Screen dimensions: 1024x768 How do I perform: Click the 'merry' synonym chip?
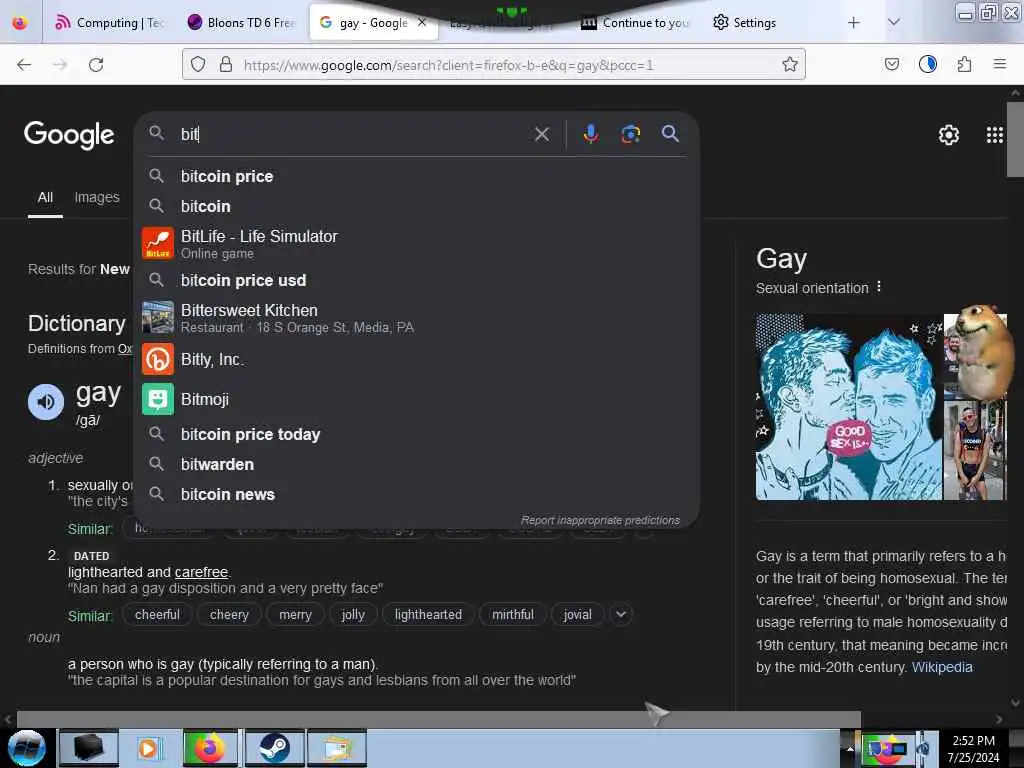coord(295,615)
